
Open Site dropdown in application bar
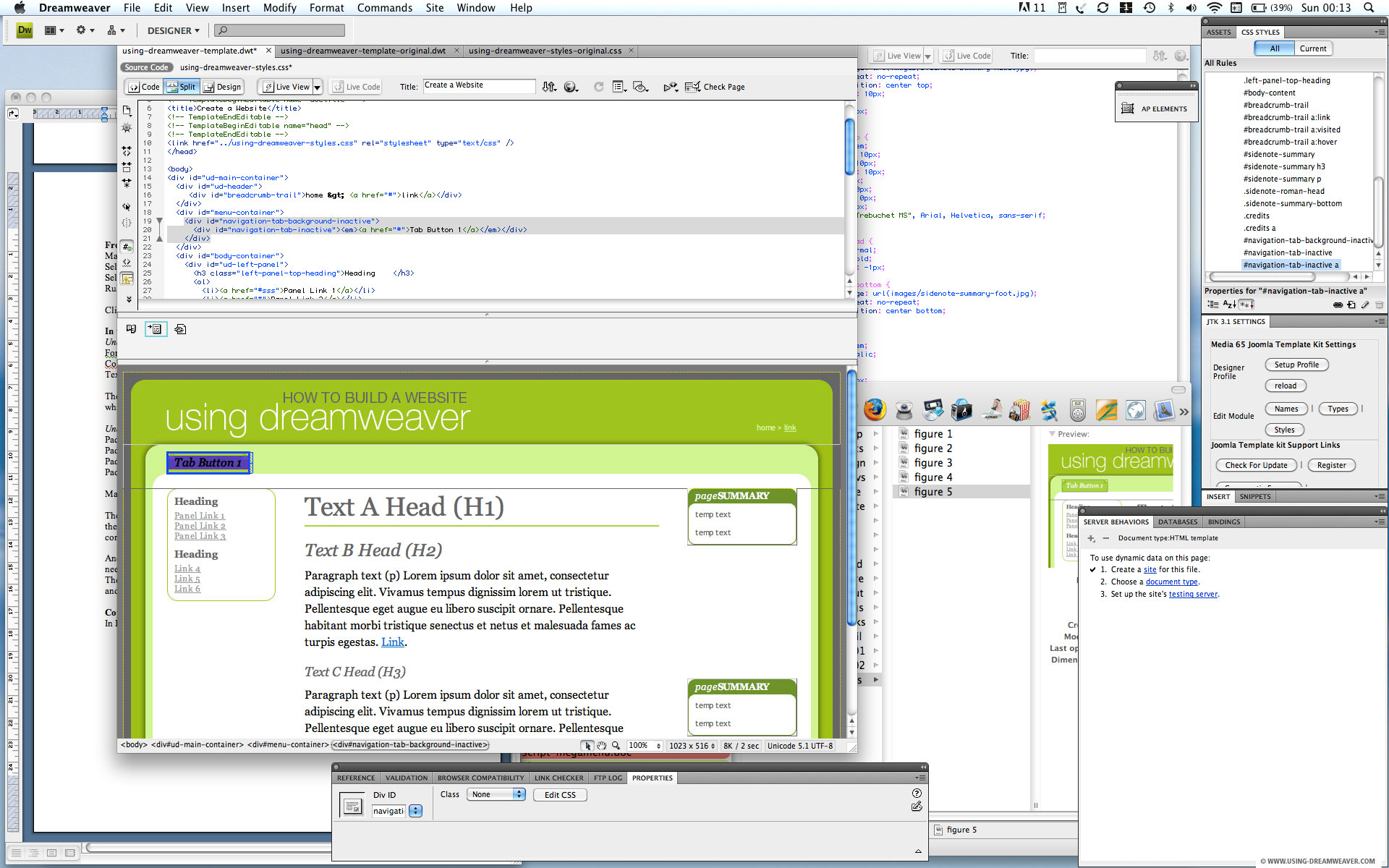pos(116,30)
